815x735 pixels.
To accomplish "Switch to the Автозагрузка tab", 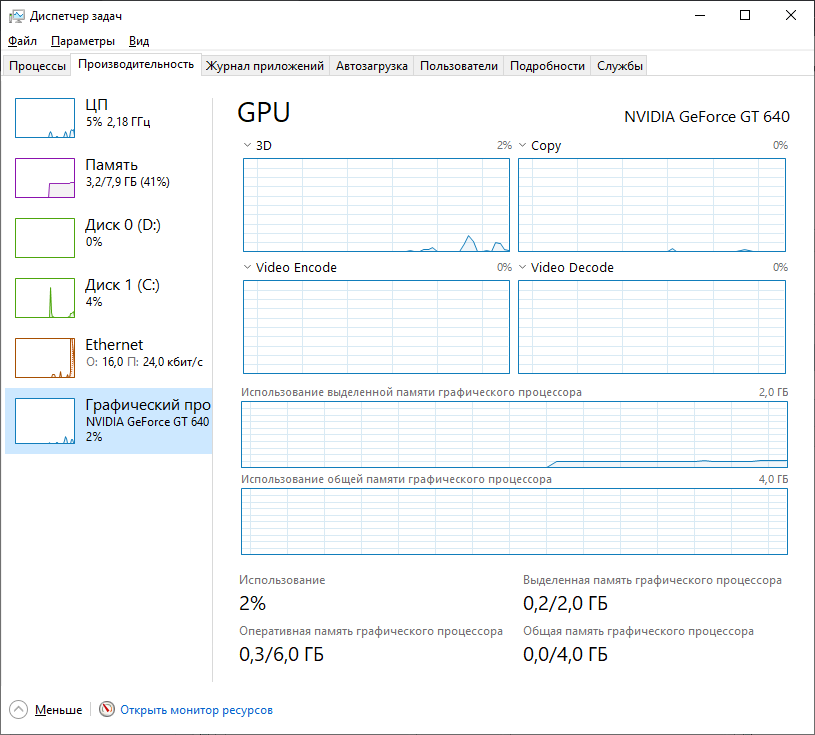I will tap(372, 66).
